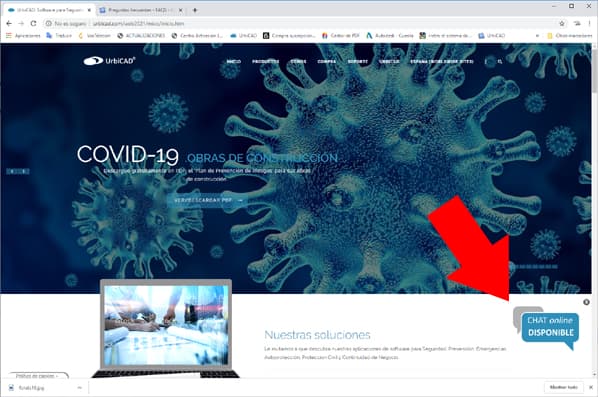Open the Autodesk Cuenta bookmark
The image size is (598, 397).
(x=390, y=35)
